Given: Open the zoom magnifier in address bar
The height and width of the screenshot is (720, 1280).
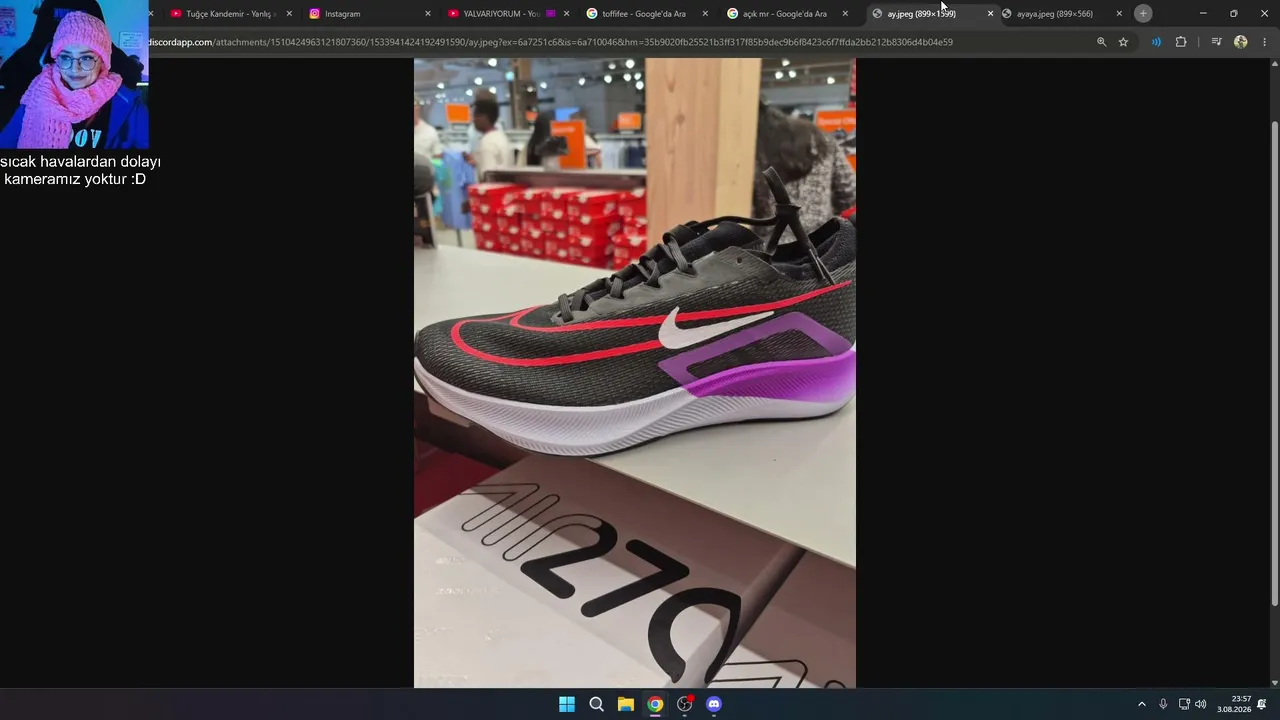Looking at the screenshot, I should (1101, 42).
